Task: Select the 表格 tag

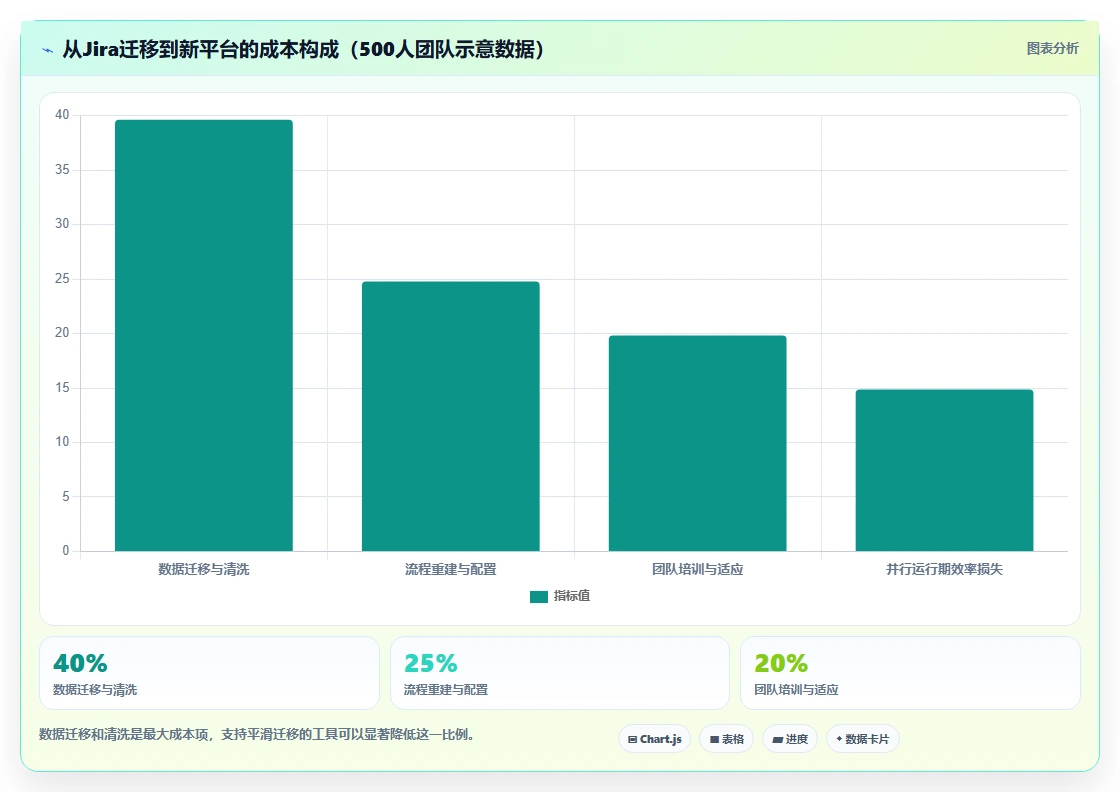Action: 726,739
